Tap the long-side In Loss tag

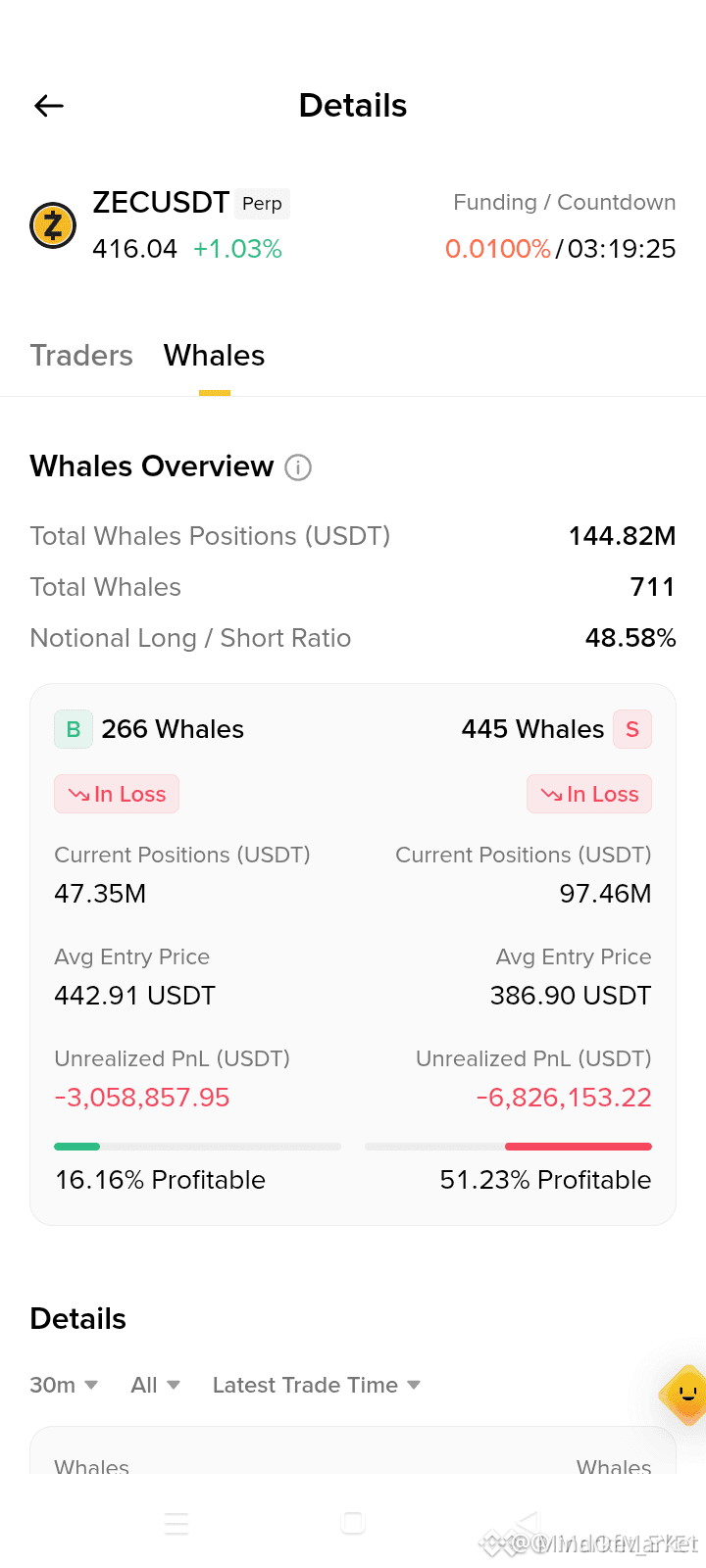[117, 794]
